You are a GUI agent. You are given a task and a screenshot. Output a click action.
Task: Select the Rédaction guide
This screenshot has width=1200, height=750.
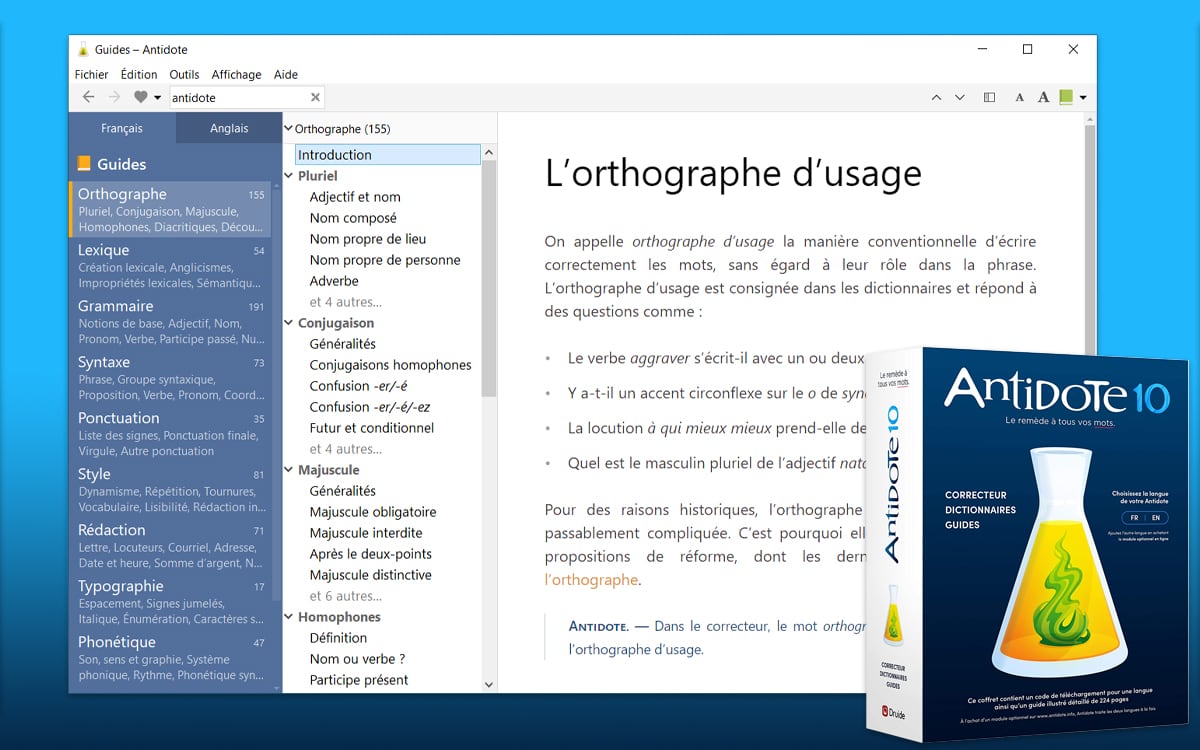[x=170, y=546]
